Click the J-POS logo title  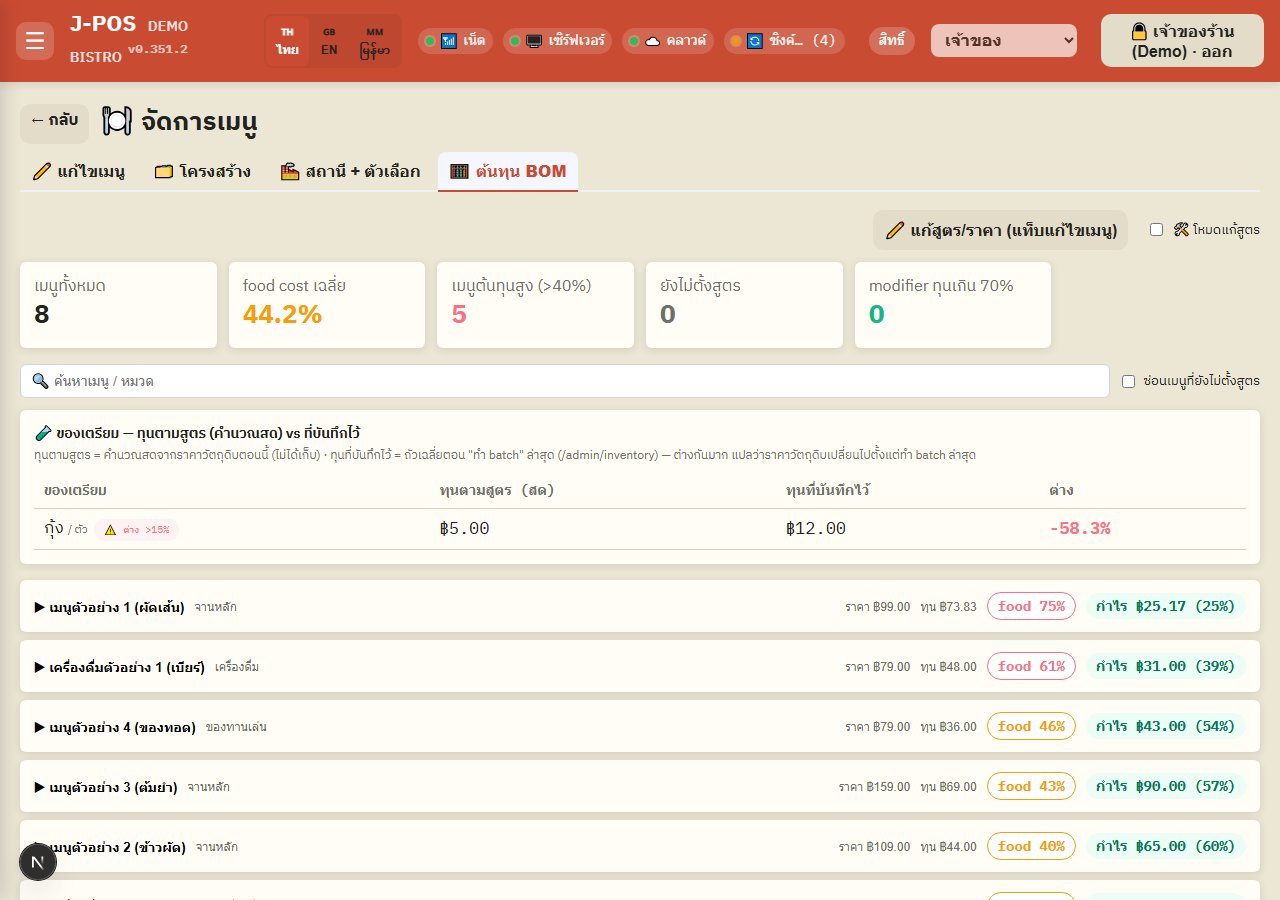[102, 24]
